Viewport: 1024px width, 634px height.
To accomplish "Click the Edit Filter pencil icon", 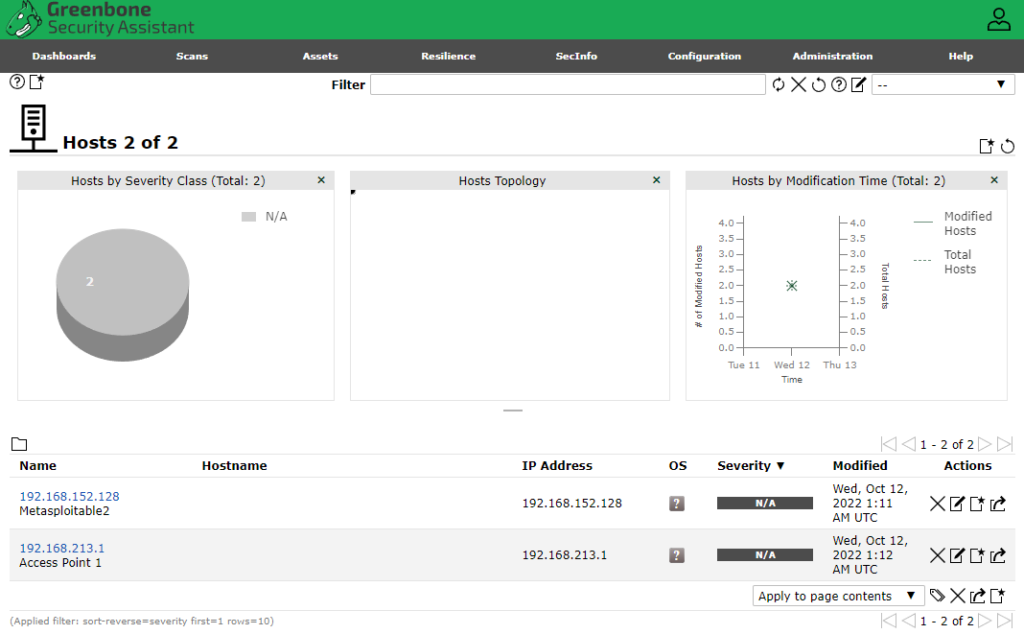I will pyautogui.click(x=859, y=85).
